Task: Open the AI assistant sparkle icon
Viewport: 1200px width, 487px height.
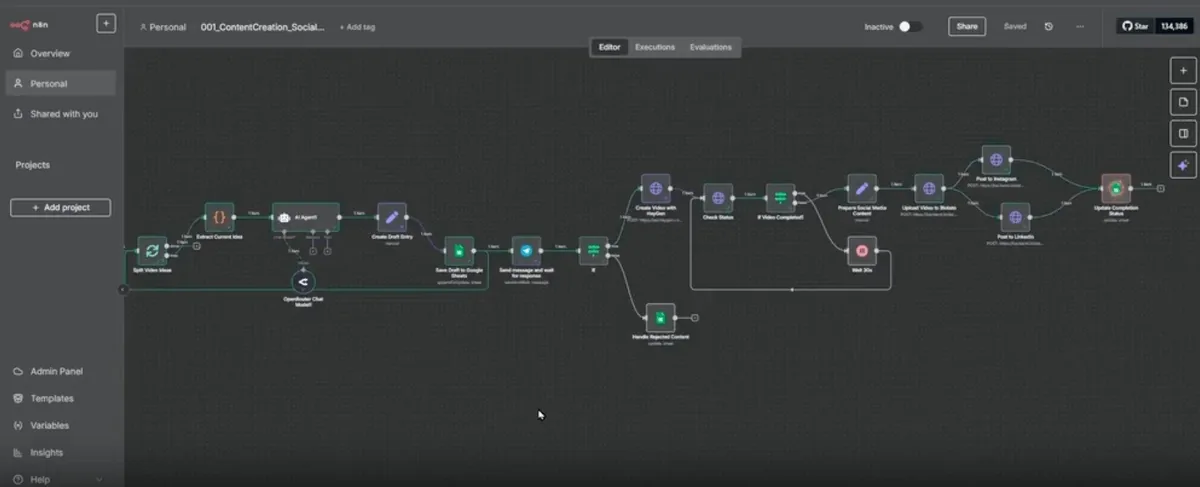Action: pyautogui.click(x=1183, y=165)
